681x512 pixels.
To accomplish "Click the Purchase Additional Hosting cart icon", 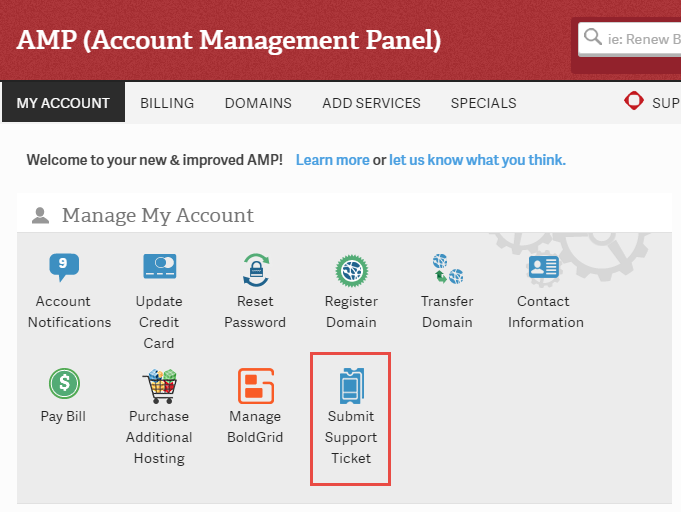I will point(159,386).
